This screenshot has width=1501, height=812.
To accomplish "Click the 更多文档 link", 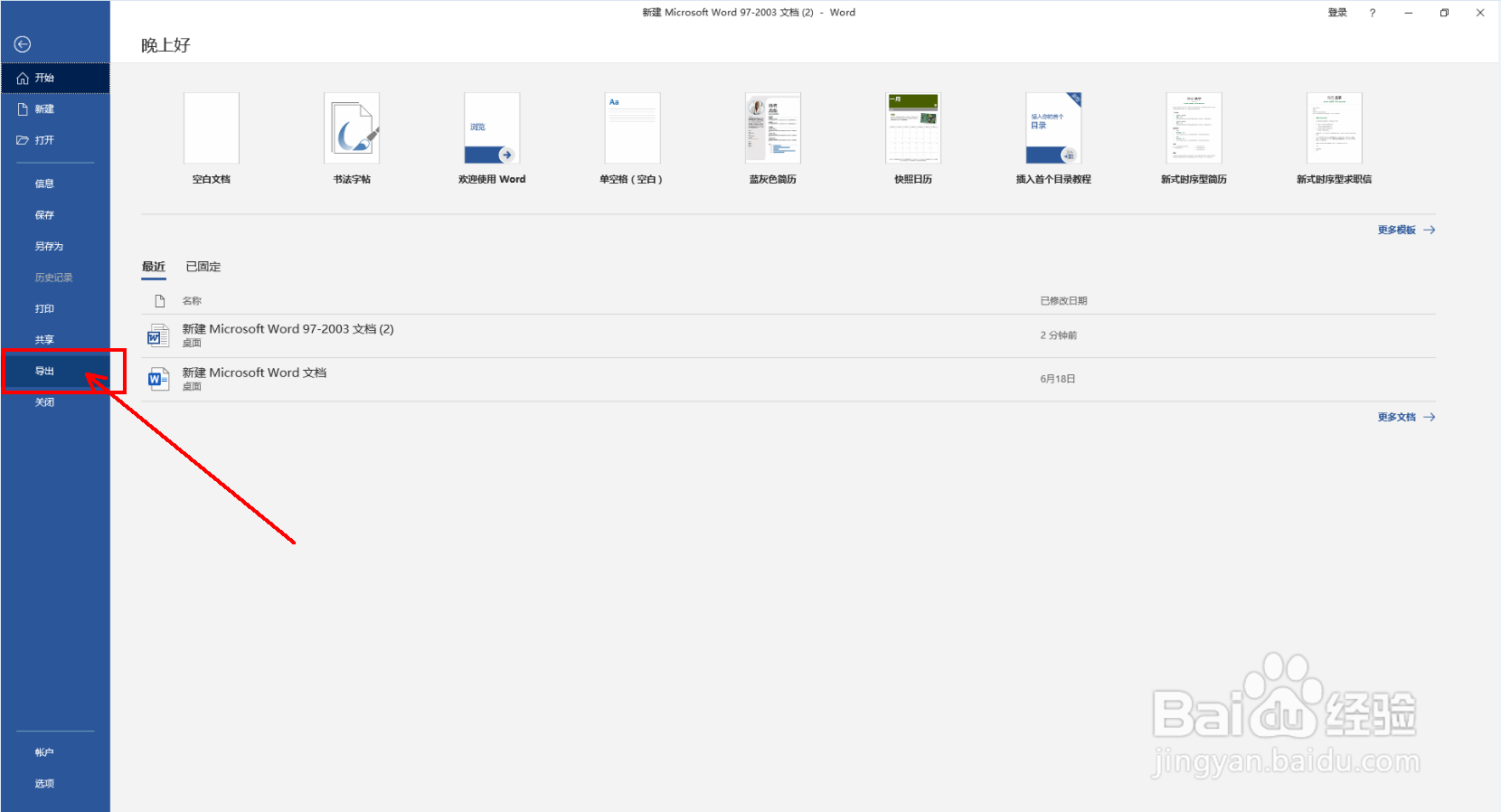I will pos(1397,418).
